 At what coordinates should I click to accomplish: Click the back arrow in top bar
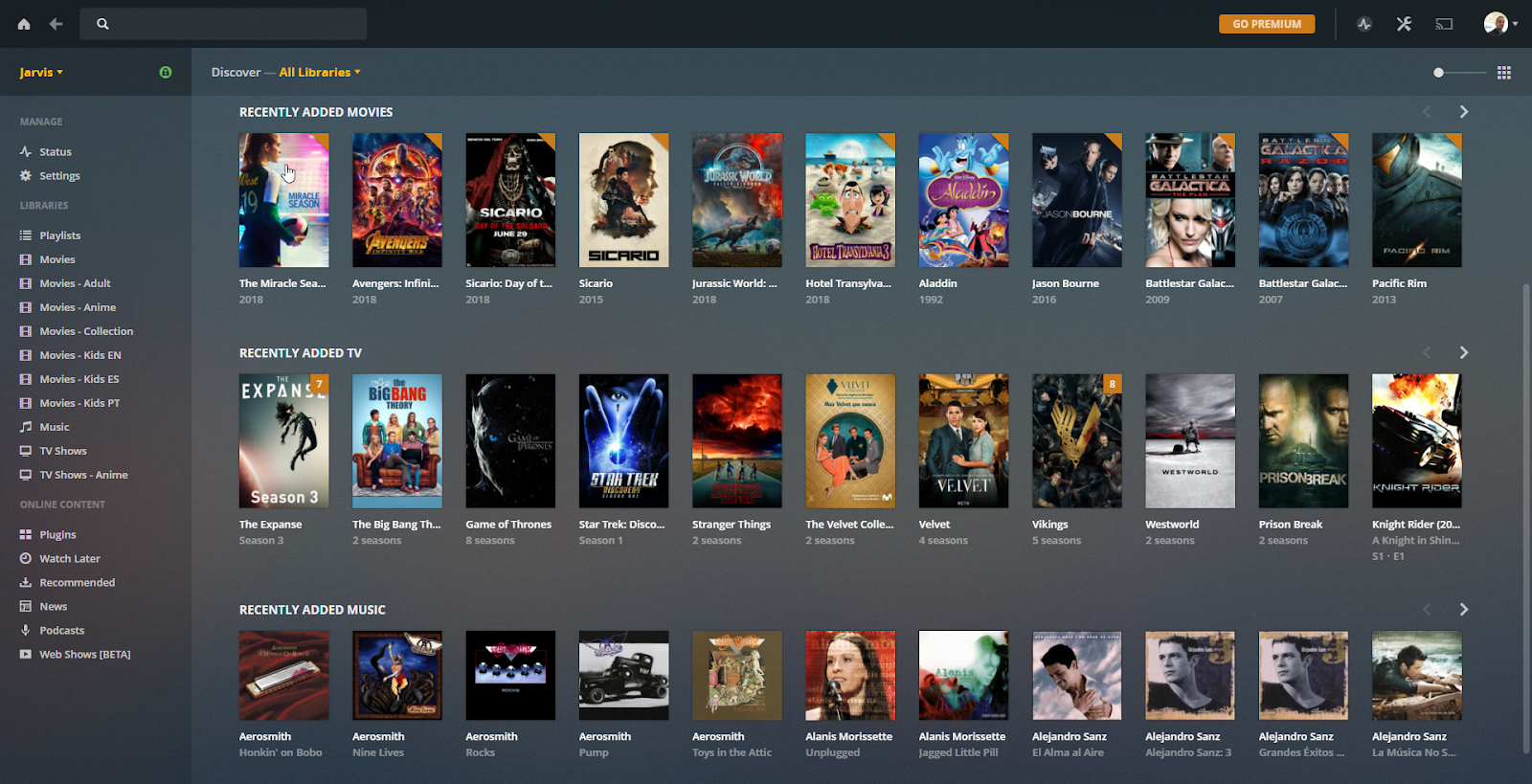pyautogui.click(x=56, y=24)
